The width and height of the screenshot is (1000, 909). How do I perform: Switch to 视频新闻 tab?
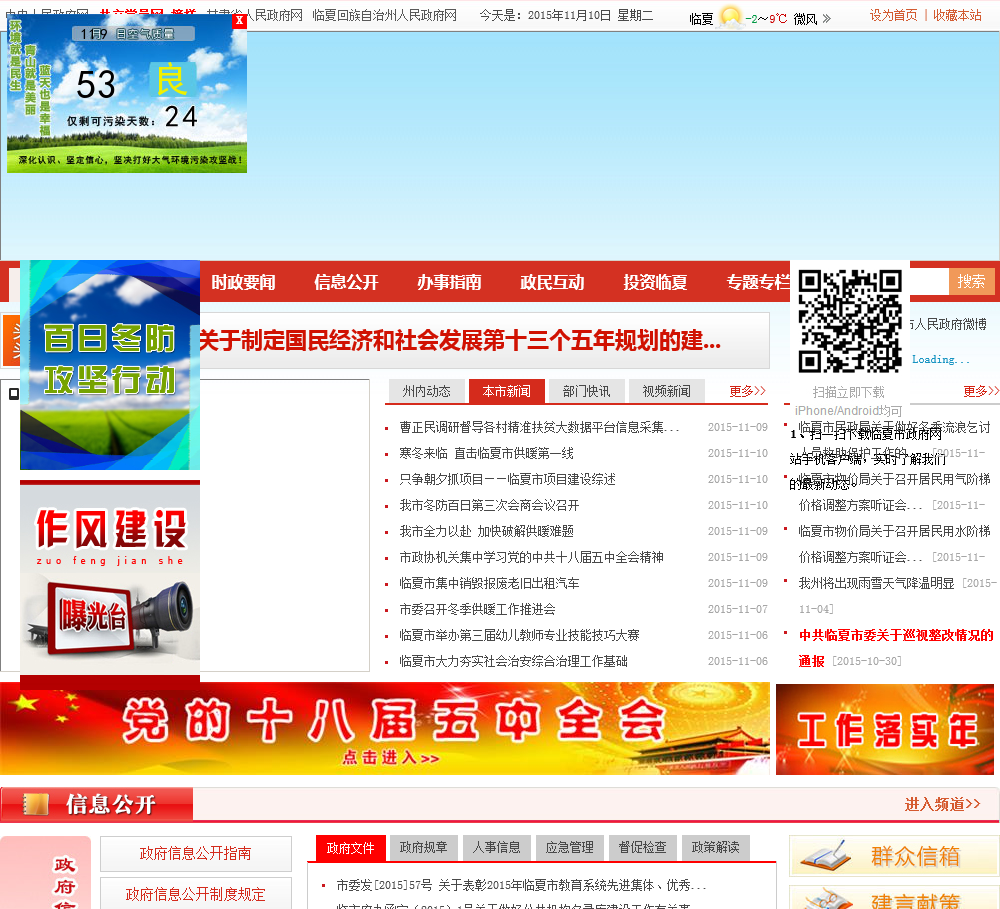tap(666, 391)
